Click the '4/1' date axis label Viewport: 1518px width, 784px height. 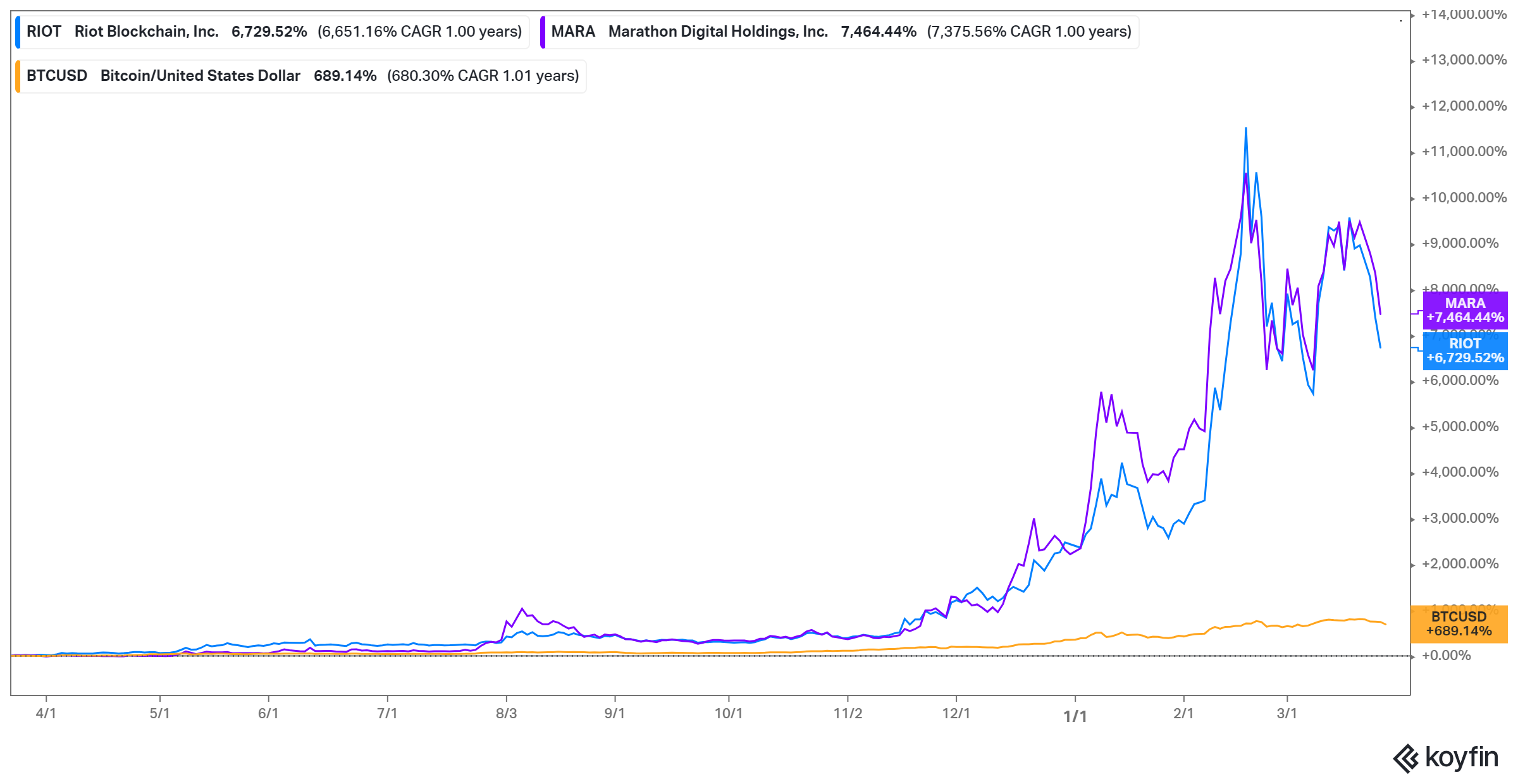[46, 713]
